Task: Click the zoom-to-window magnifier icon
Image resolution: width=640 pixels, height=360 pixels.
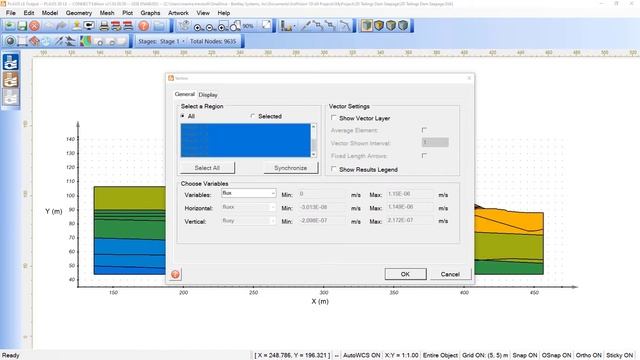Action: [x=223, y=27]
